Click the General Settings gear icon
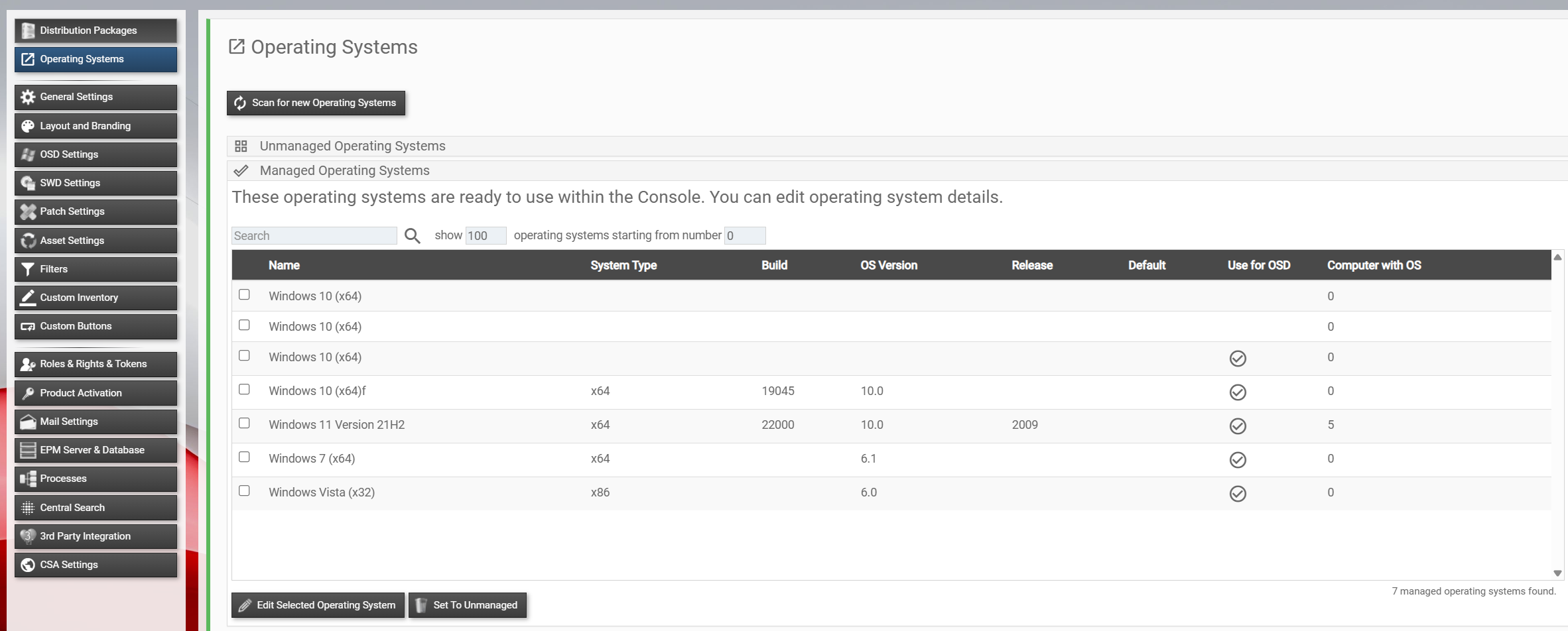 [28, 97]
